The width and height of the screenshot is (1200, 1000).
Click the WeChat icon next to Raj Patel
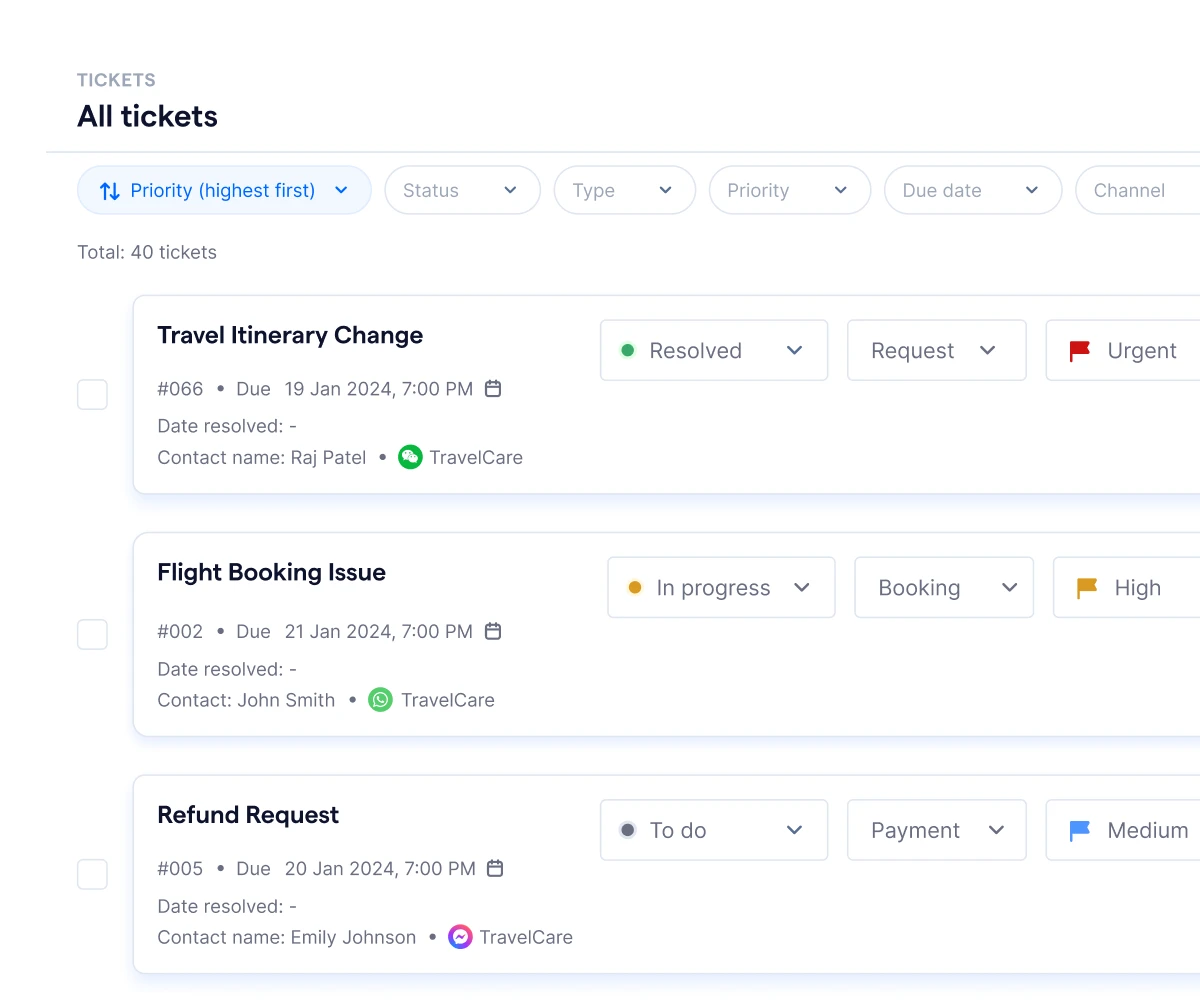[x=410, y=457]
